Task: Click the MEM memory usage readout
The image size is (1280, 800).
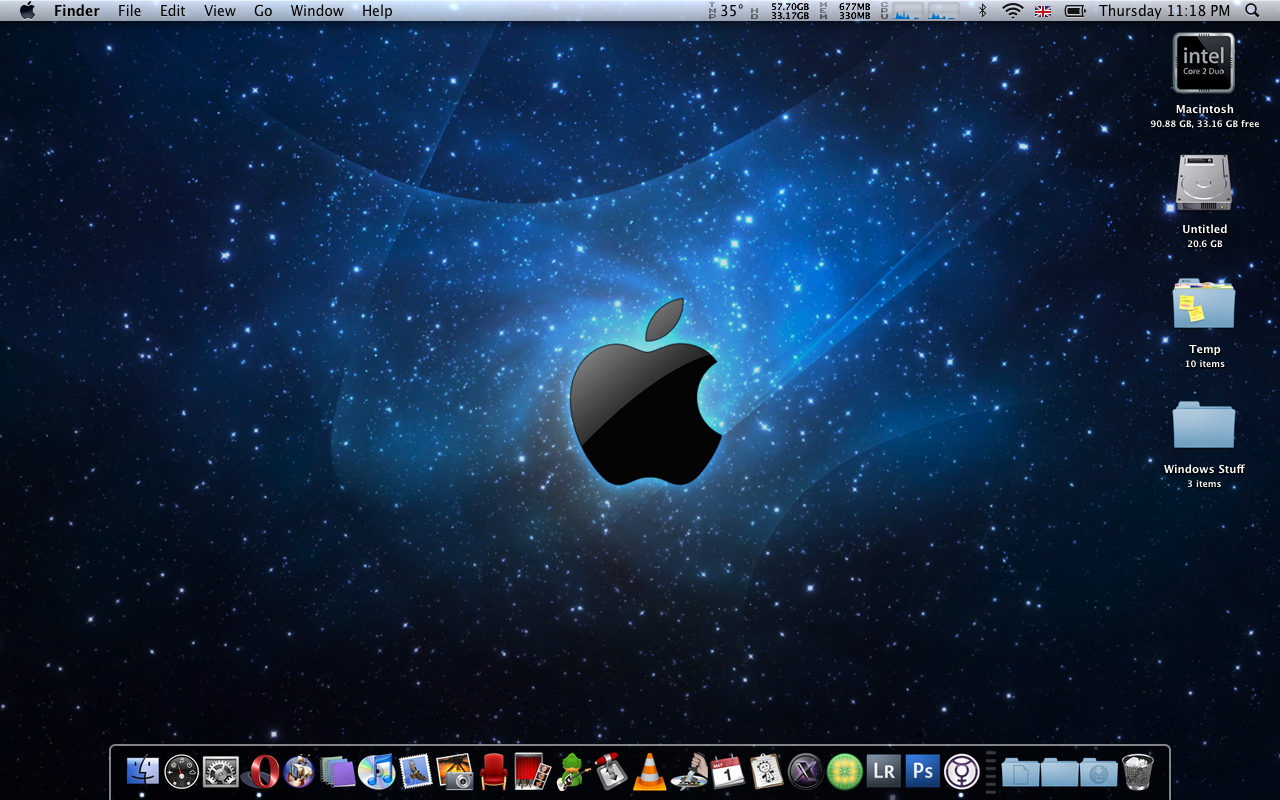Action: (x=845, y=10)
